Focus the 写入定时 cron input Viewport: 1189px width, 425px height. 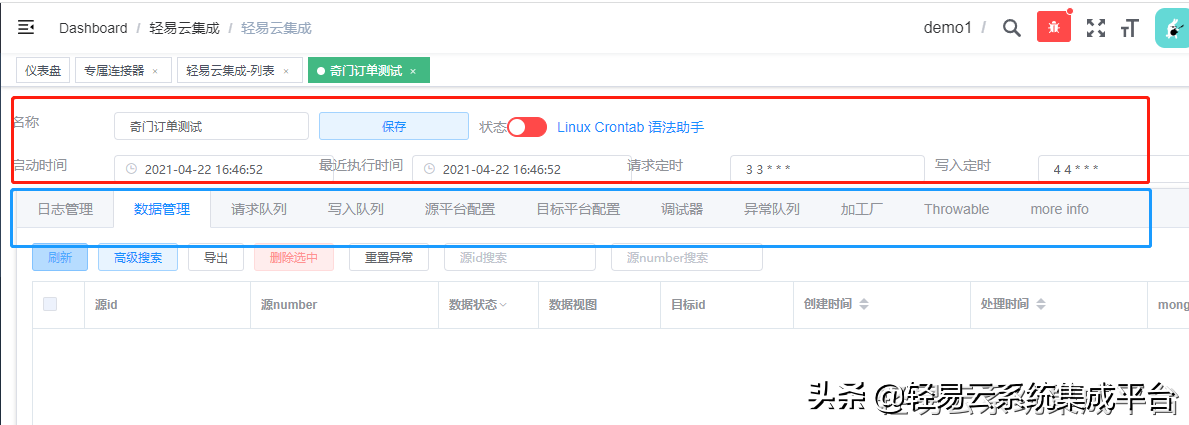point(1113,168)
